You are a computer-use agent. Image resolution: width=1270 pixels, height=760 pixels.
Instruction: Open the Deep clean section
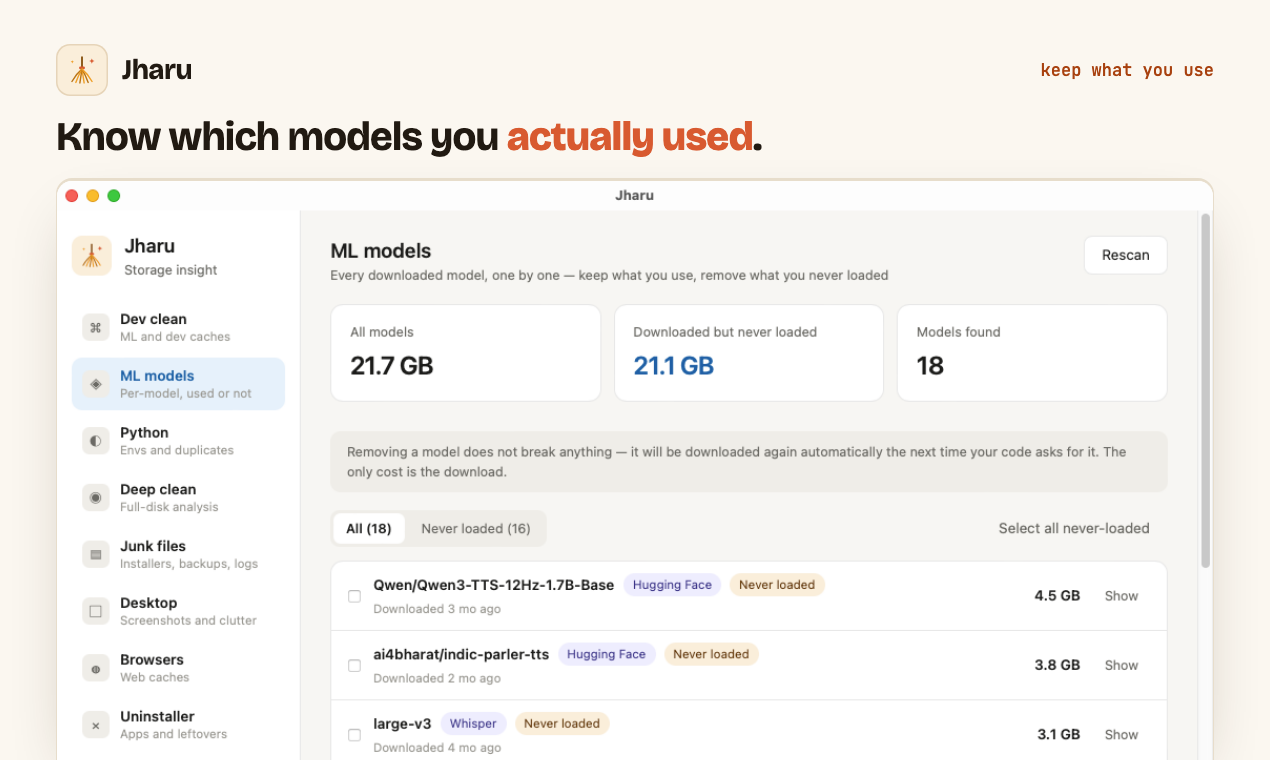pos(178,498)
